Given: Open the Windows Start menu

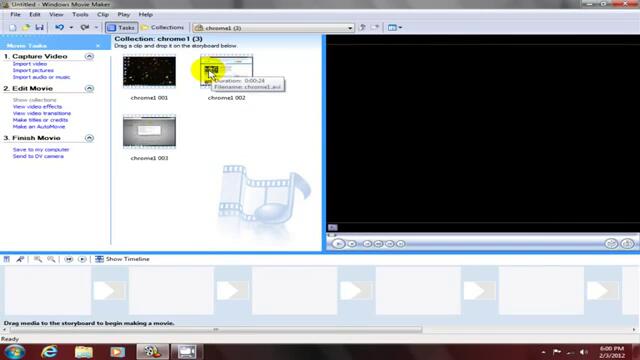Looking at the screenshot, I should pos(15,352).
